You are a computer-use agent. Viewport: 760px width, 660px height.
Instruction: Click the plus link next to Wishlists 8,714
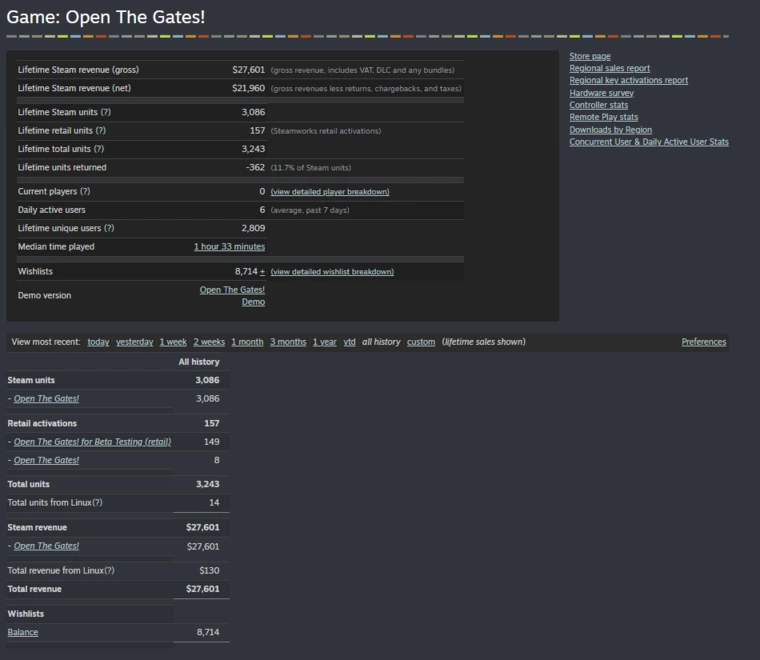tap(262, 271)
